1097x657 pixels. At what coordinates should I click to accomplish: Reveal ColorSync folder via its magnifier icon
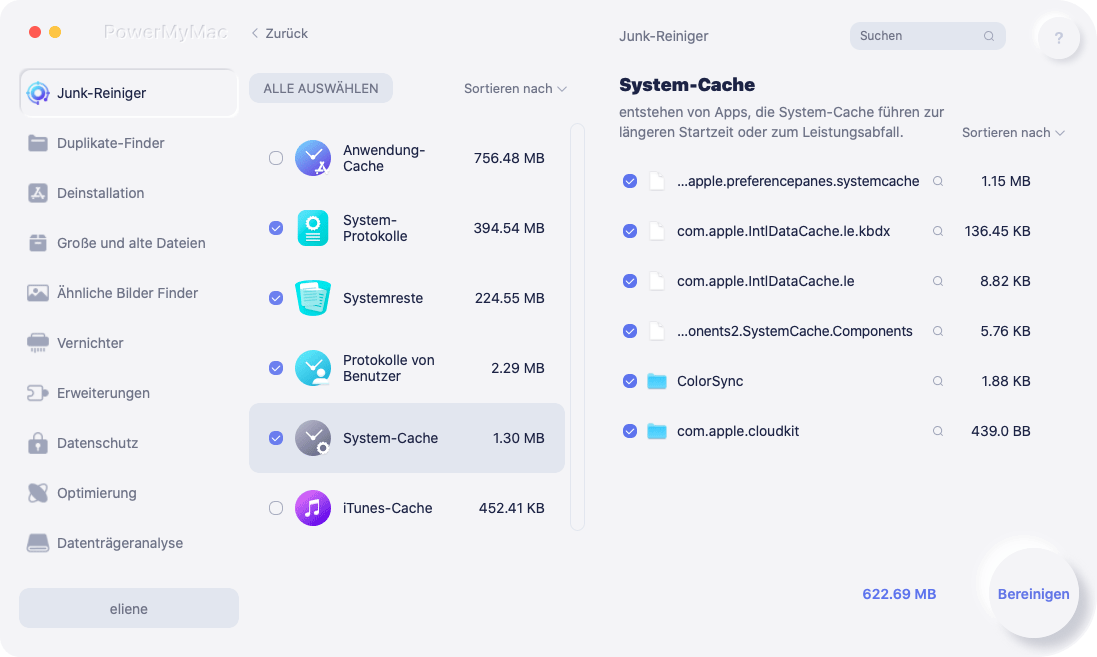click(937, 381)
